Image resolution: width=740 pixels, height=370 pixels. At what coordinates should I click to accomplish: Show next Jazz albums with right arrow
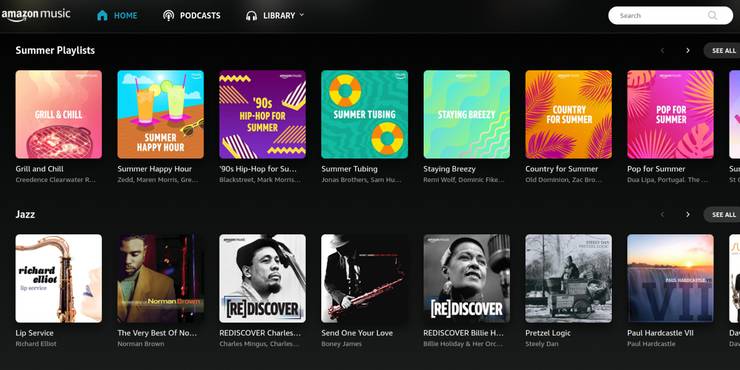[x=688, y=215]
